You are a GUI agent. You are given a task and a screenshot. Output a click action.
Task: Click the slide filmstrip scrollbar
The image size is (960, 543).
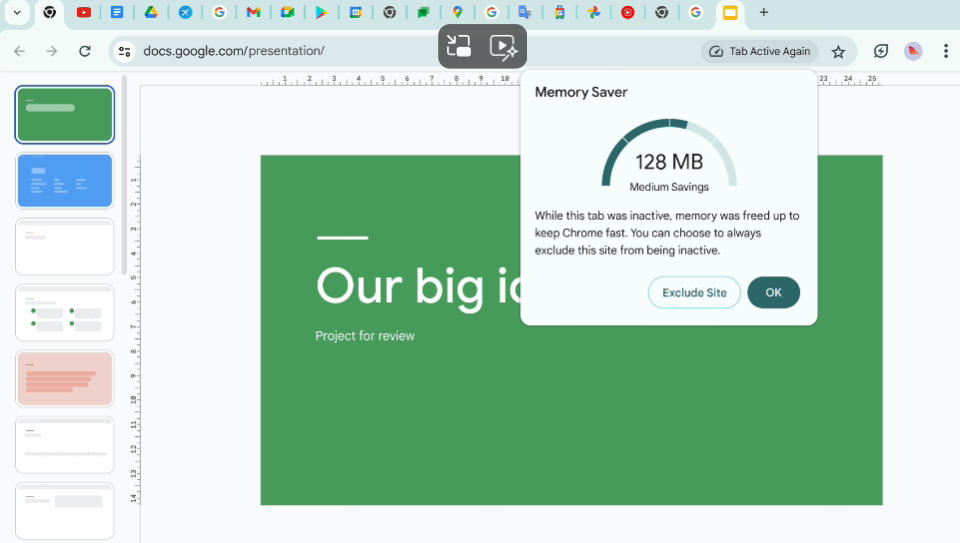124,175
